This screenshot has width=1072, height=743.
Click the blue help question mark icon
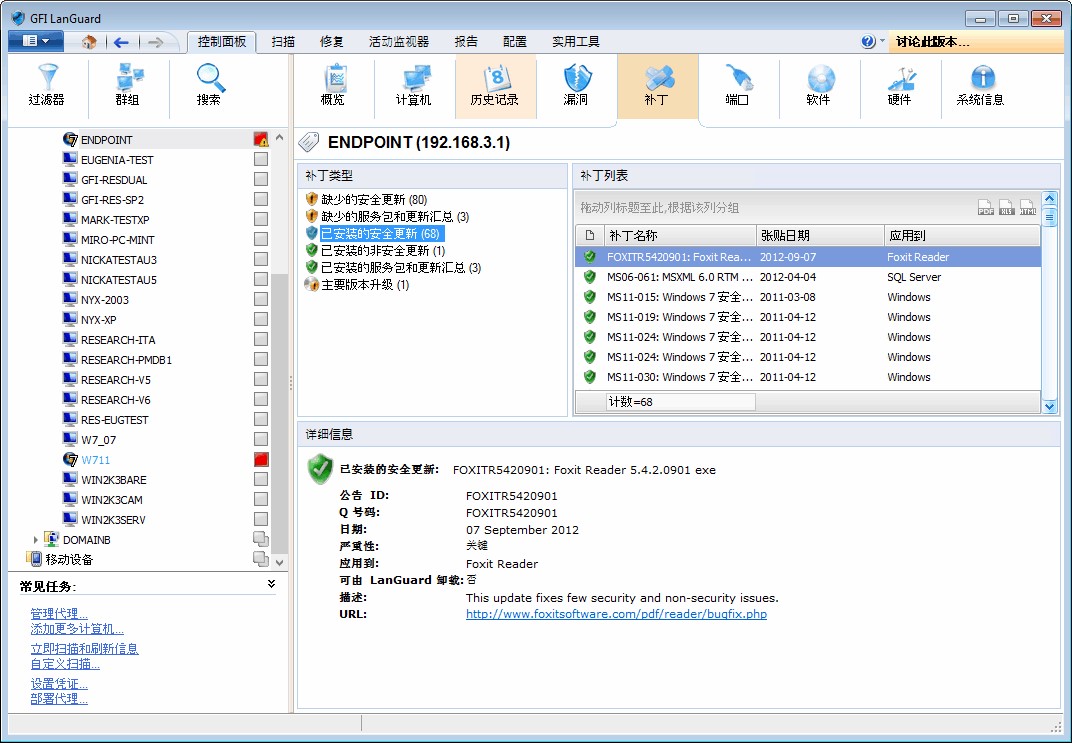point(868,42)
